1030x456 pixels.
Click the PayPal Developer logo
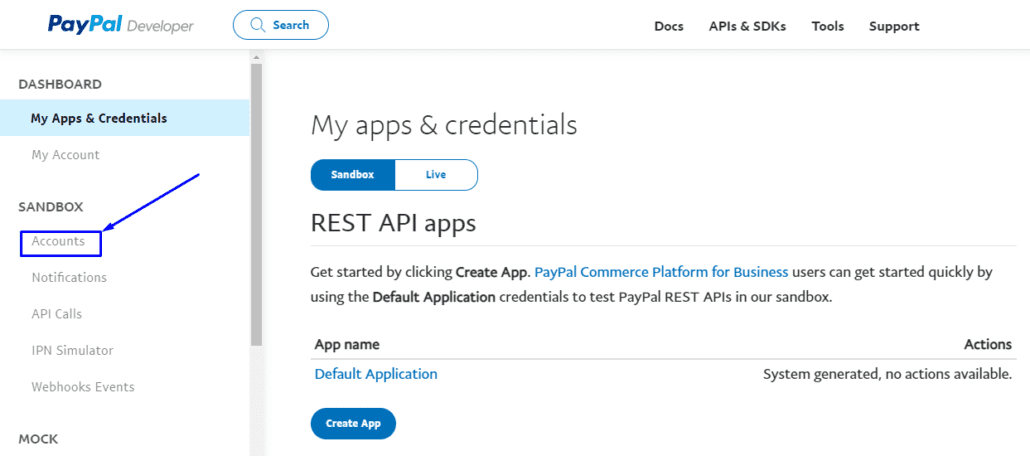point(121,25)
